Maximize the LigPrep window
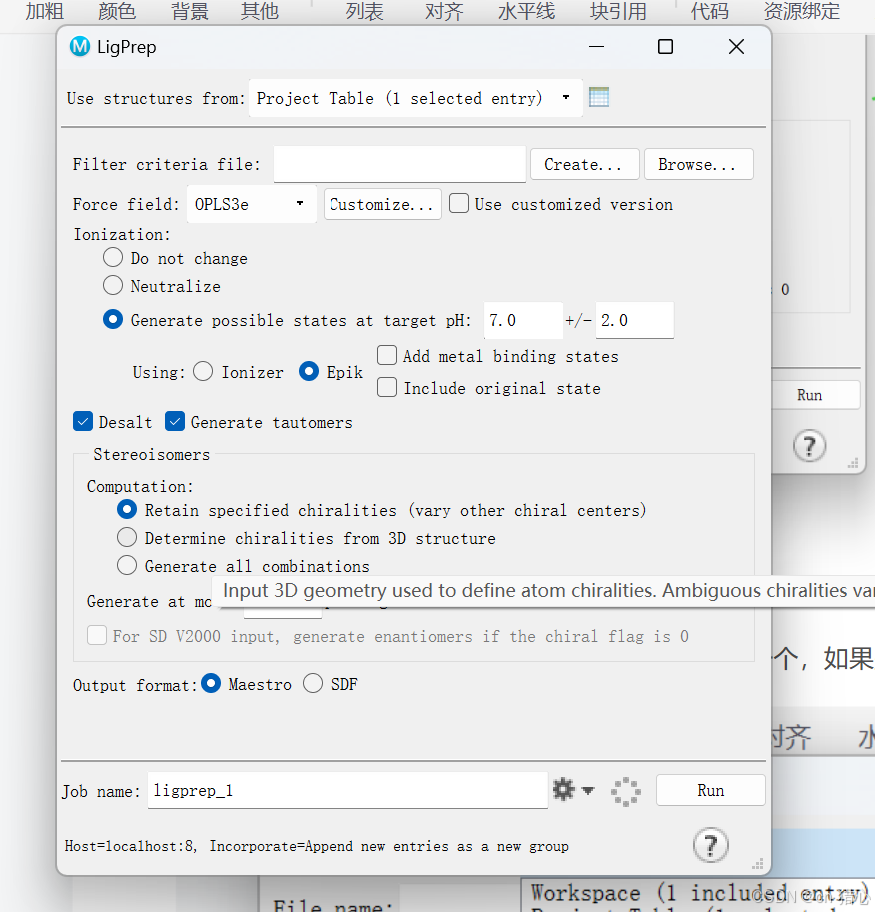 pyautogui.click(x=666, y=47)
